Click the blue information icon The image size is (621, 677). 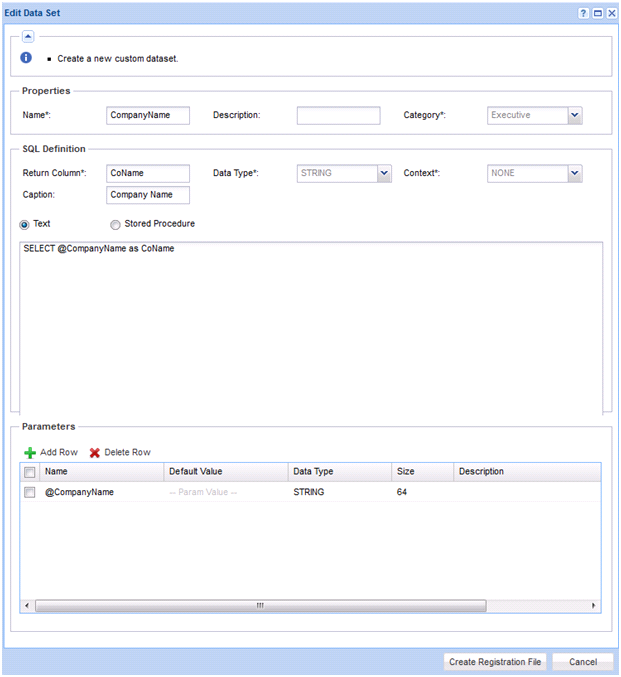[27, 58]
